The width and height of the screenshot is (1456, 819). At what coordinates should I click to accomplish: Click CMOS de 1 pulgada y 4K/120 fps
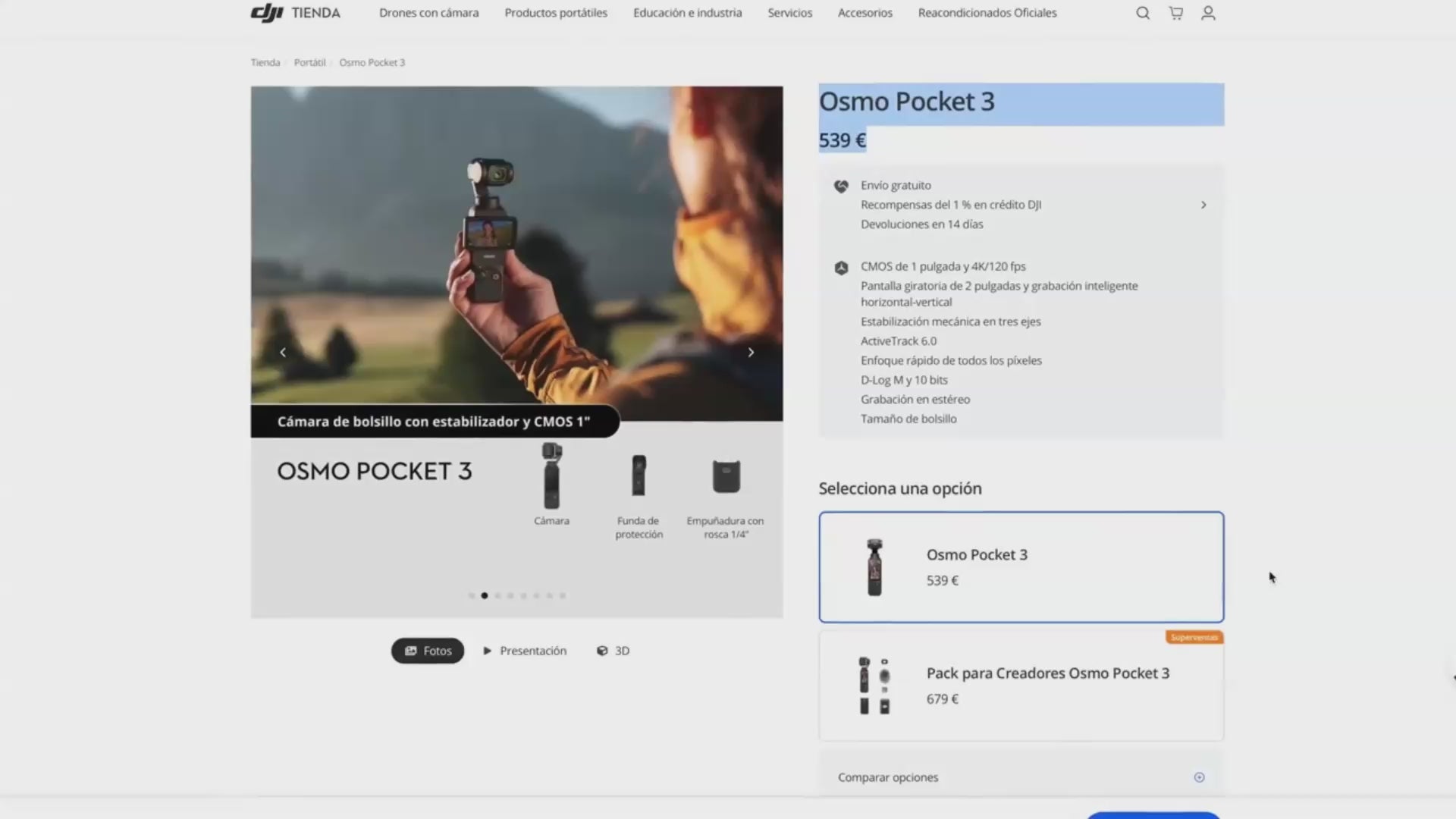pos(943,266)
